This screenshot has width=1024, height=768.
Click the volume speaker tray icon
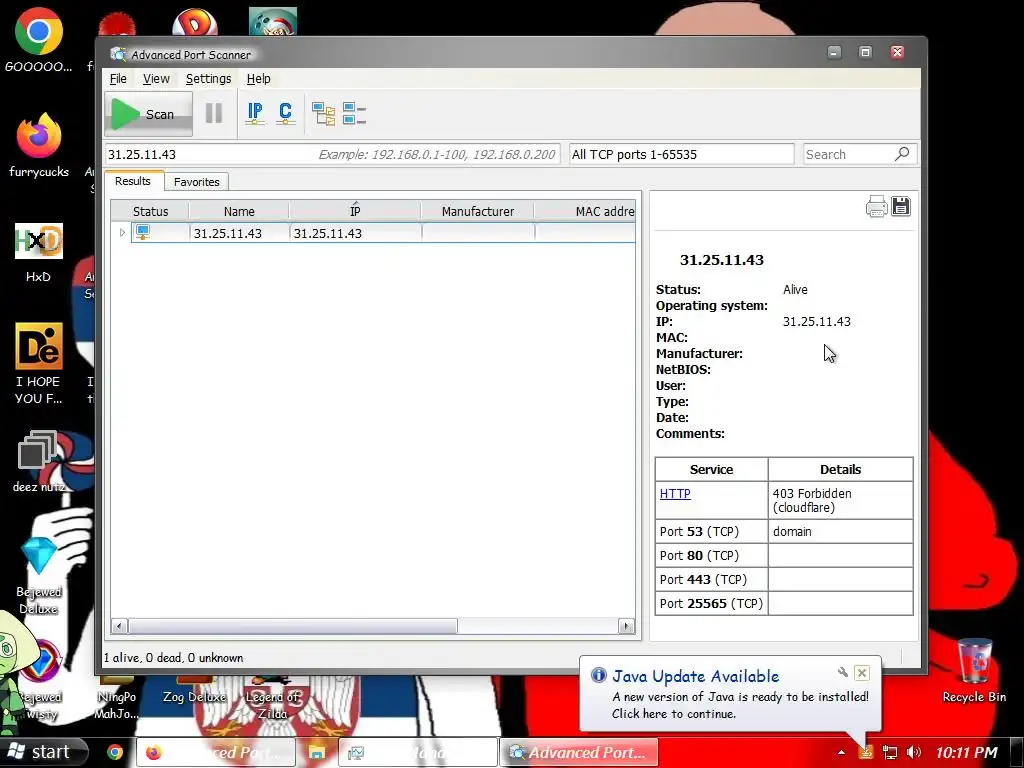coord(914,752)
